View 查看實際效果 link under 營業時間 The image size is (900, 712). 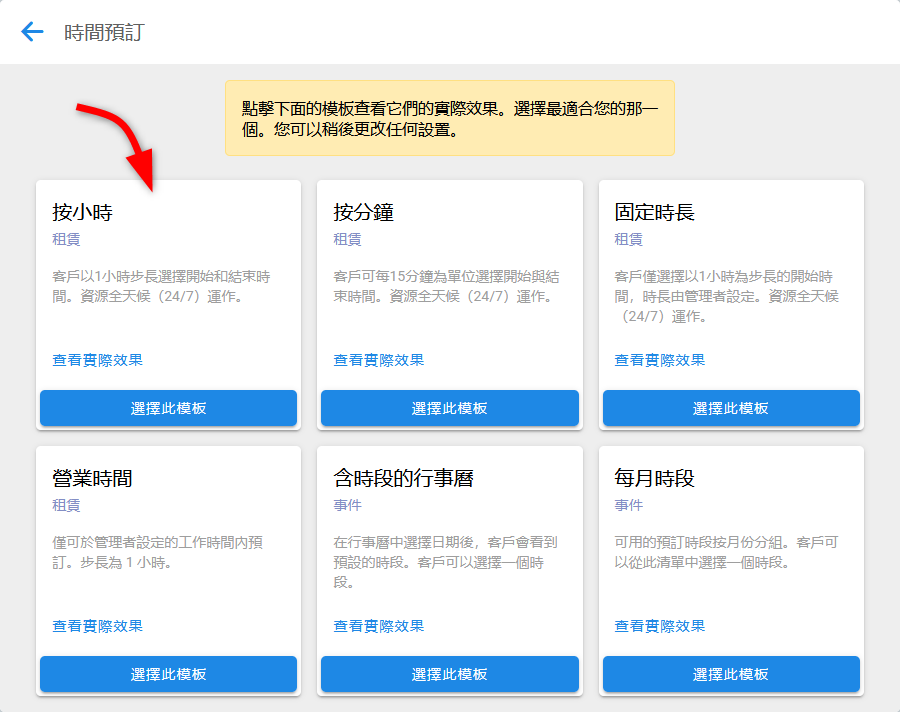(x=97, y=626)
